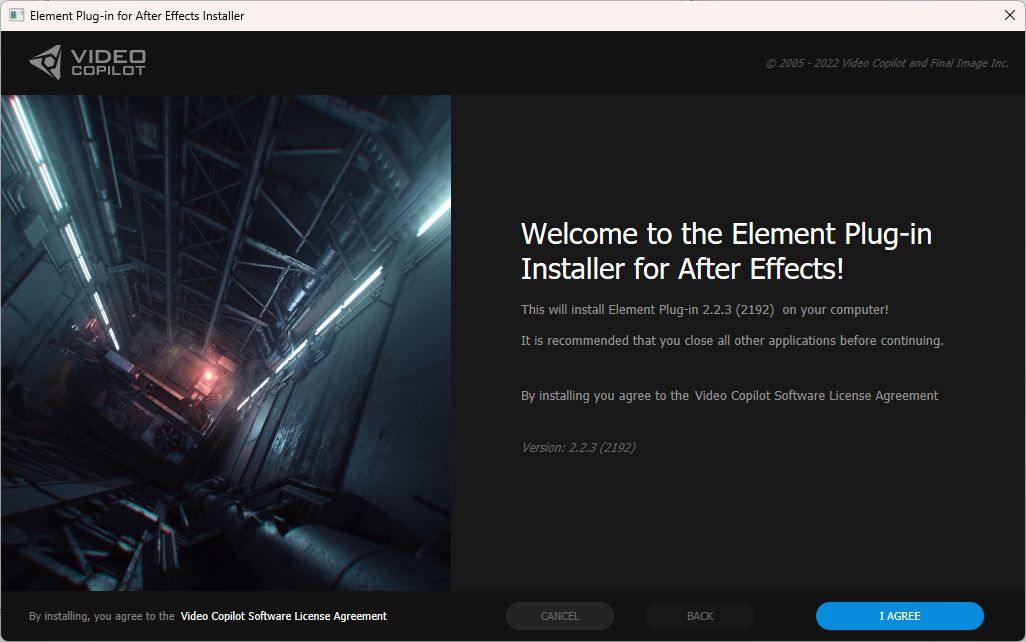Click the "This will install Element Plug-in" sentence
This screenshot has height=642, width=1026.
(x=704, y=310)
